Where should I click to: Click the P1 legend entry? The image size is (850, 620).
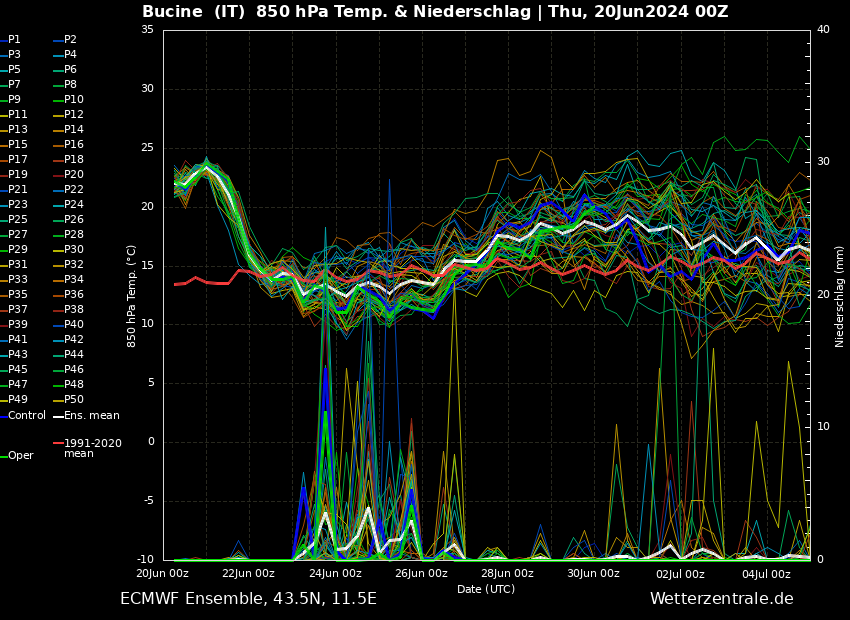(x=11, y=40)
